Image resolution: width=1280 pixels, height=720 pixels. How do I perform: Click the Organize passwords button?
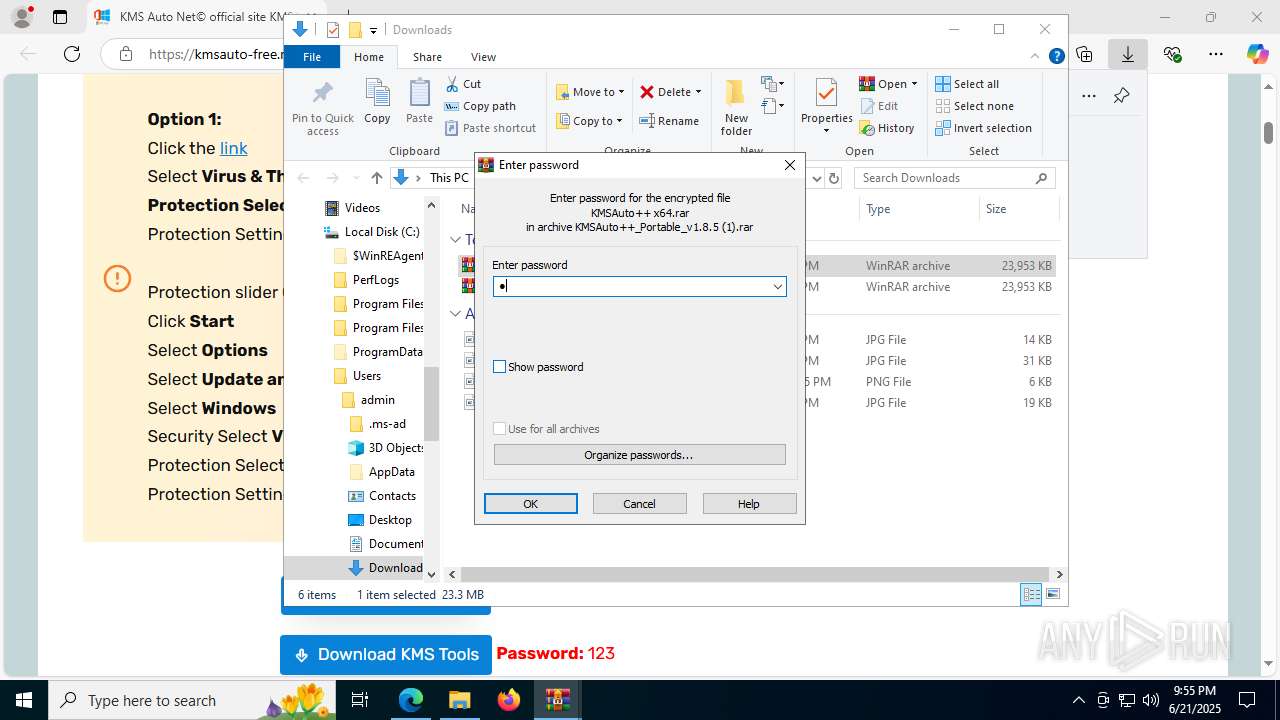tap(639, 455)
